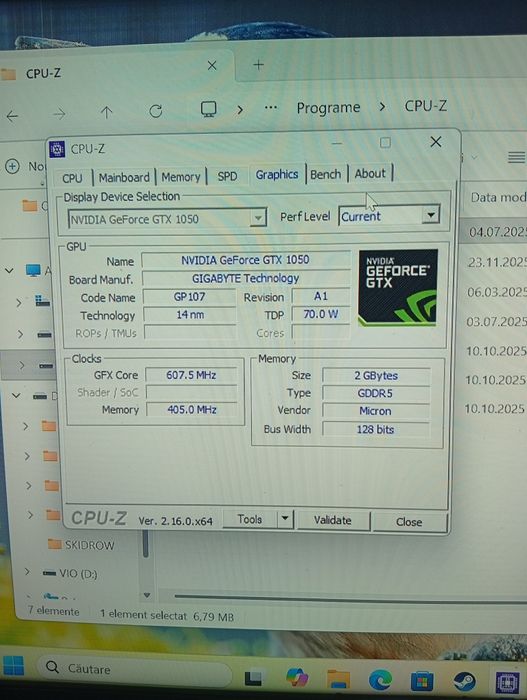The width and height of the screenshot is (527, 700).
Task: Open Steam from the taskbar
Action: coord(464,682)
